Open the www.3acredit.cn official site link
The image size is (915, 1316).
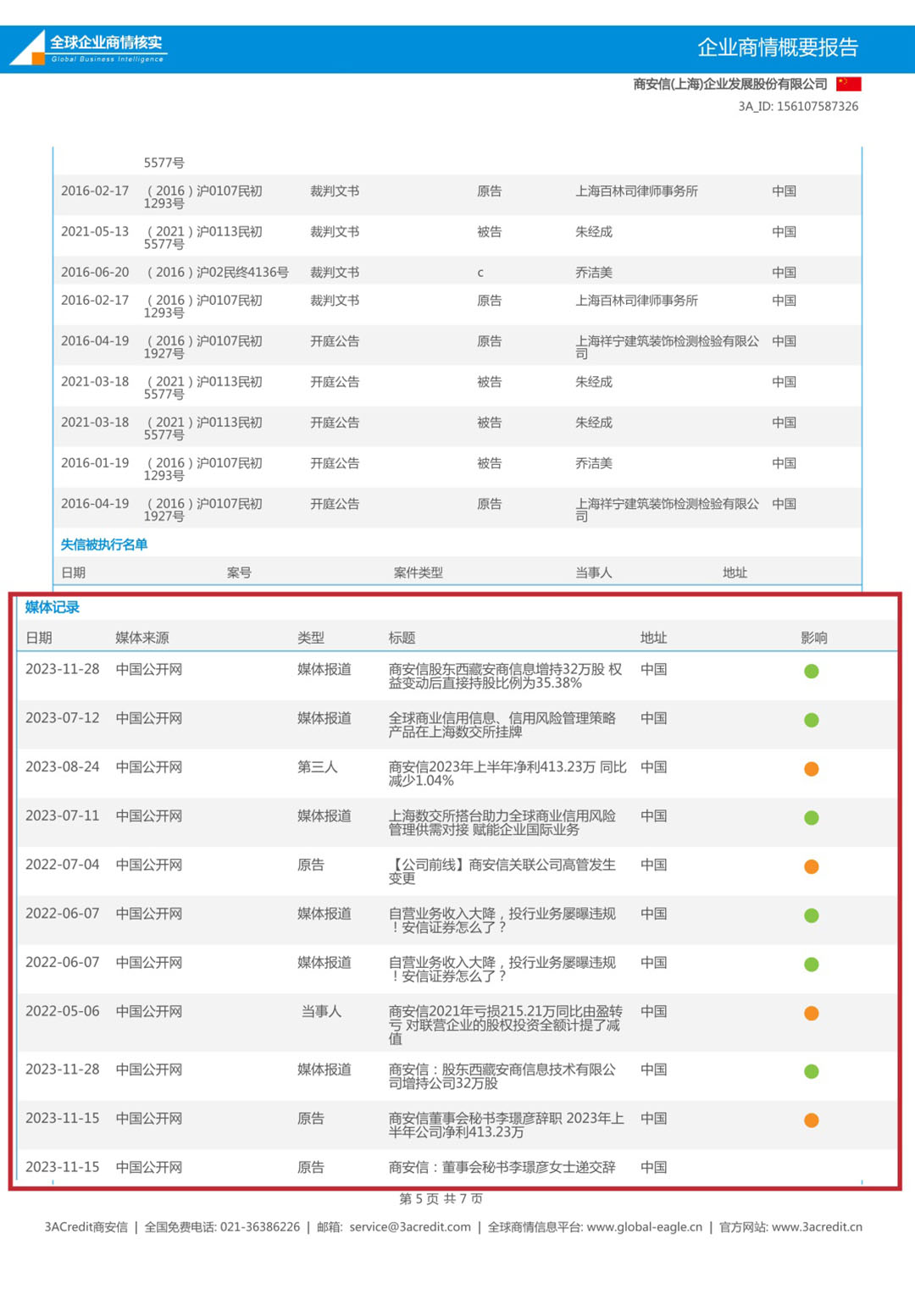[817, 1227]
